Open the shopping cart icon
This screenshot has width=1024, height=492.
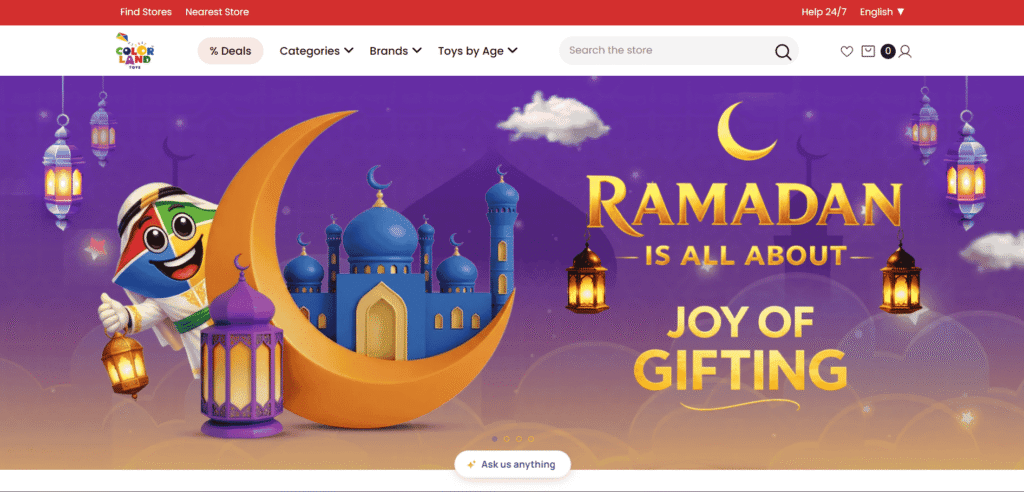click(x=868, y=51)
